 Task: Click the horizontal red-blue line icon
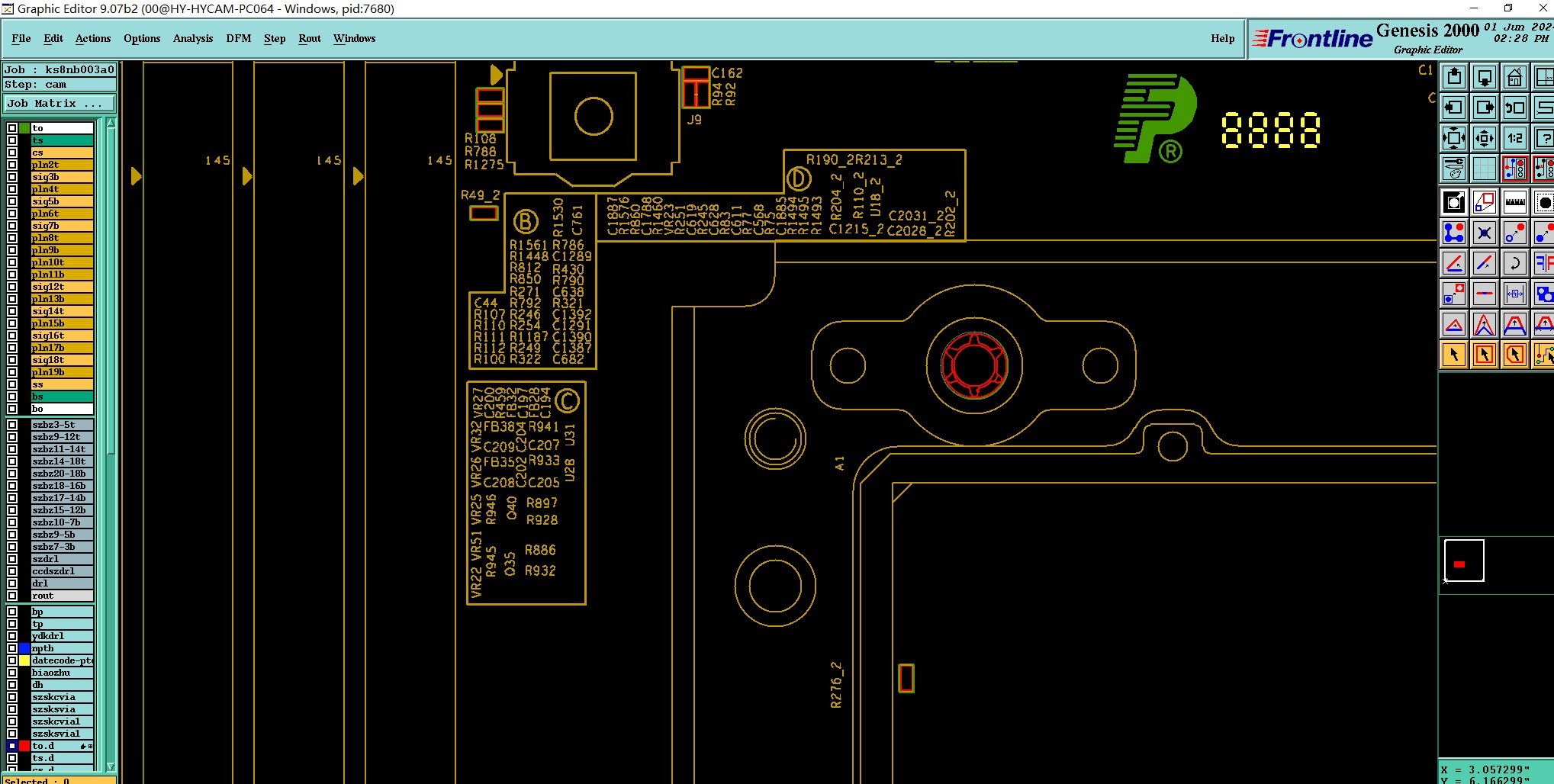[1485, 294]
